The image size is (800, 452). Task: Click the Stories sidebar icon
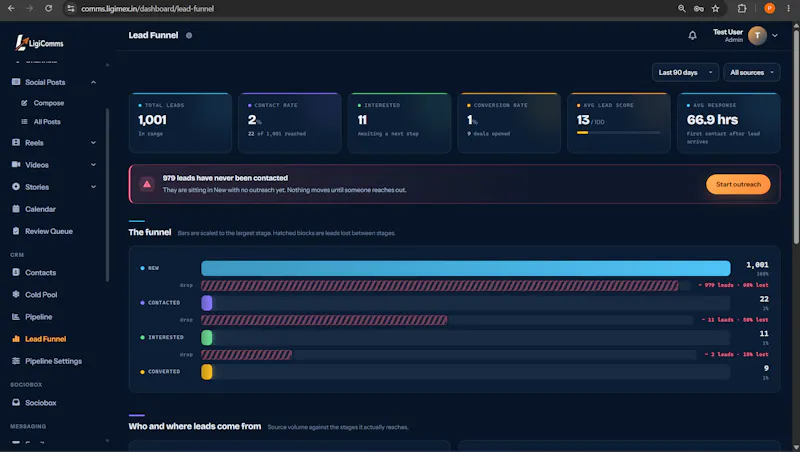point(16,187)
